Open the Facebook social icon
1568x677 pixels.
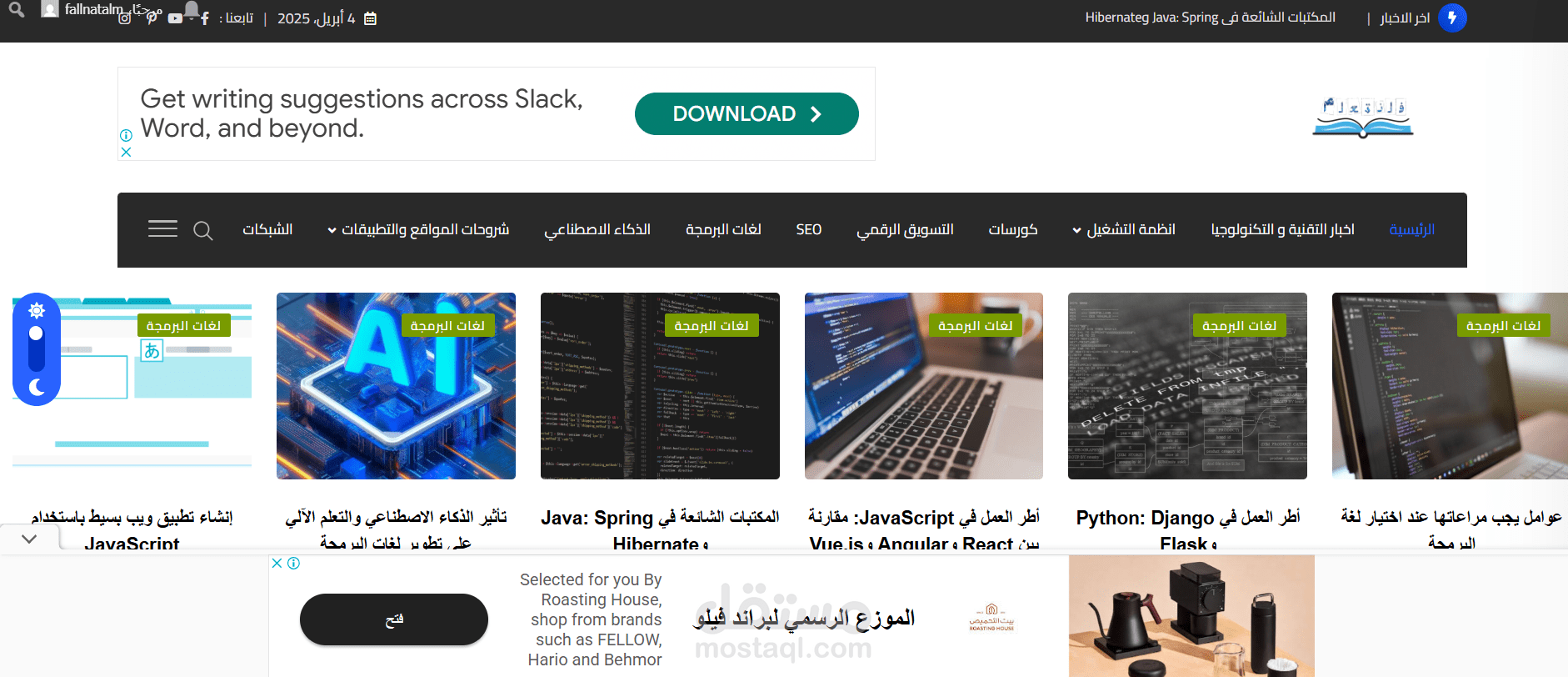(205, 18)
